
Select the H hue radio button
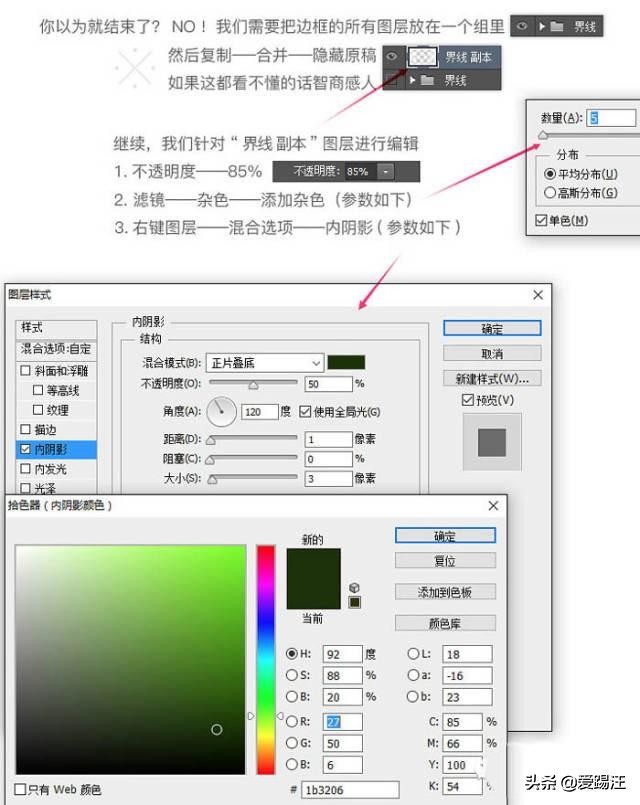[292, 654]
